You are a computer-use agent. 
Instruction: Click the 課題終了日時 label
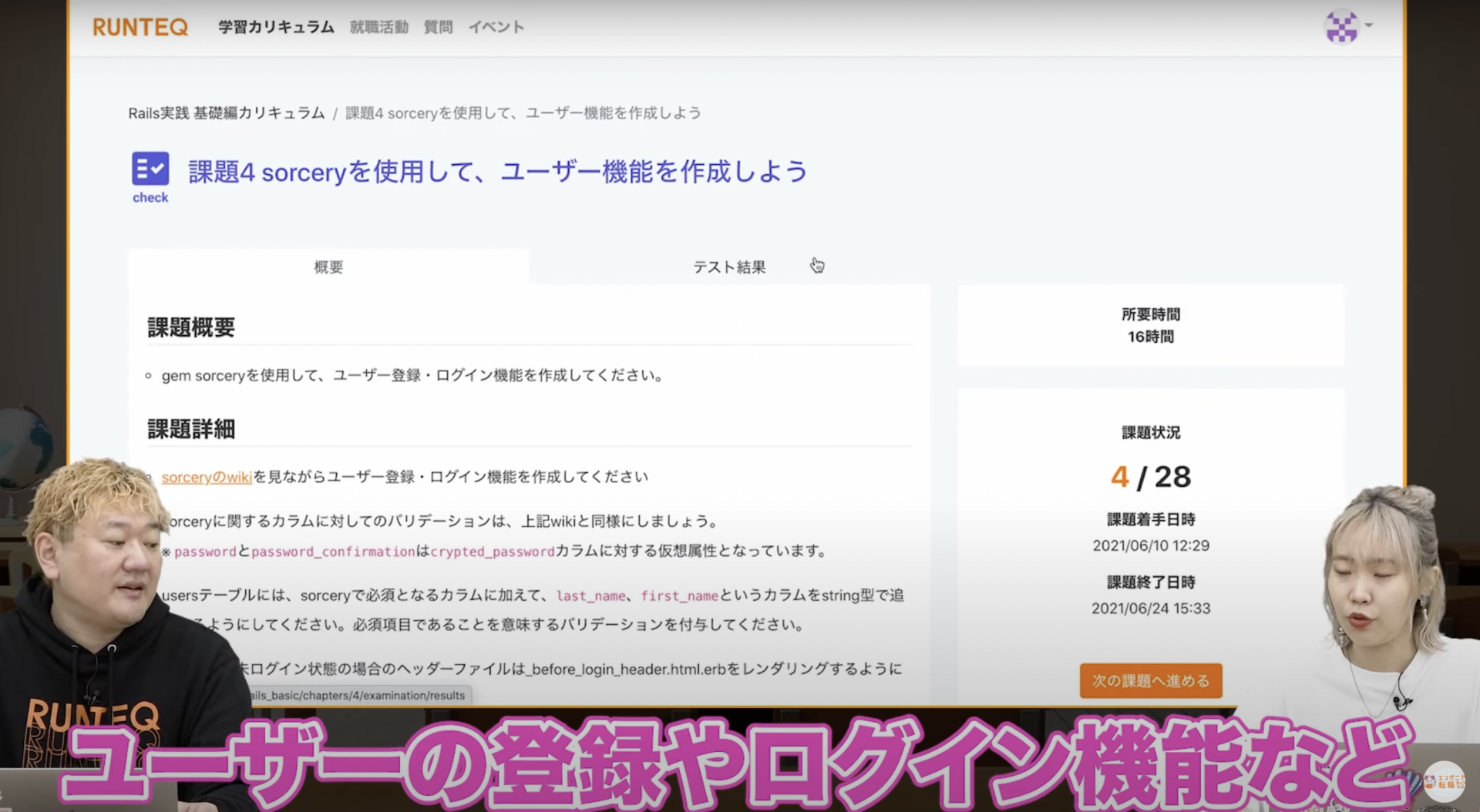pyautogui.click(x=1151, y=582)
